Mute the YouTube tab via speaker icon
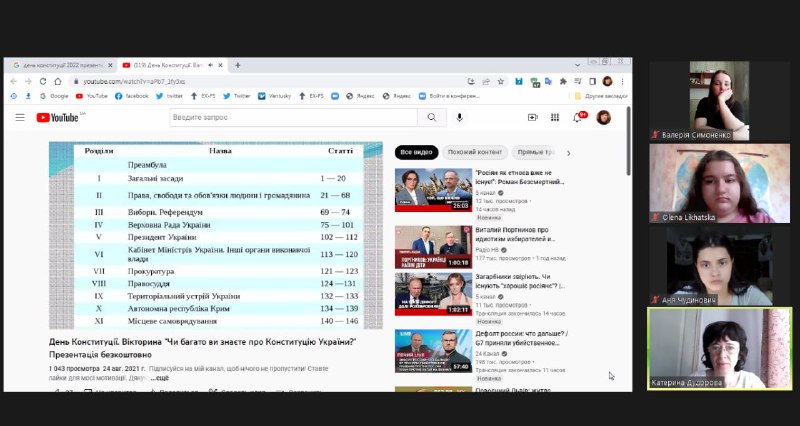800x426 pixels. (210, 65)
